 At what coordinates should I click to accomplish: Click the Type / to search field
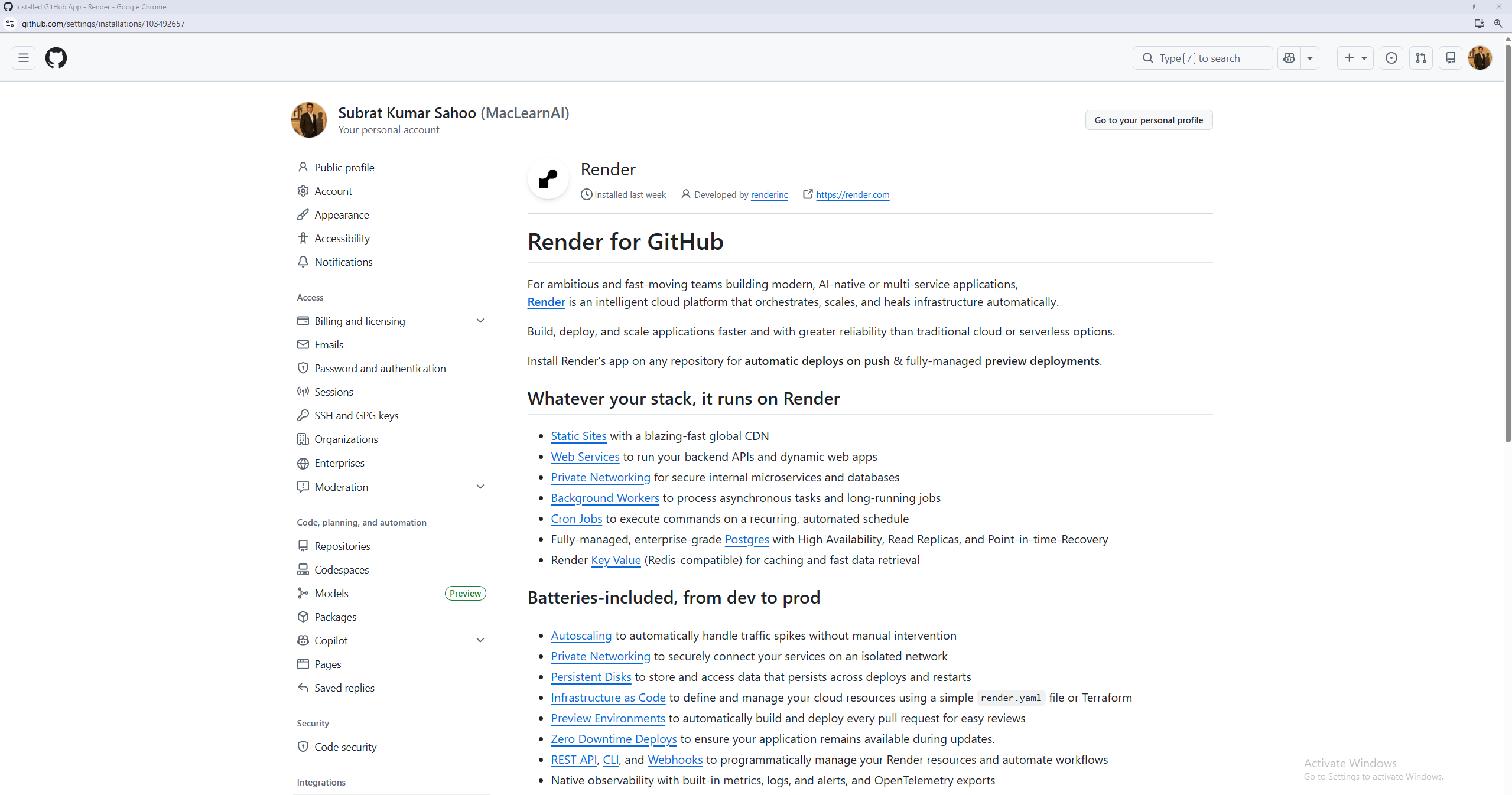coord(1202,58)
